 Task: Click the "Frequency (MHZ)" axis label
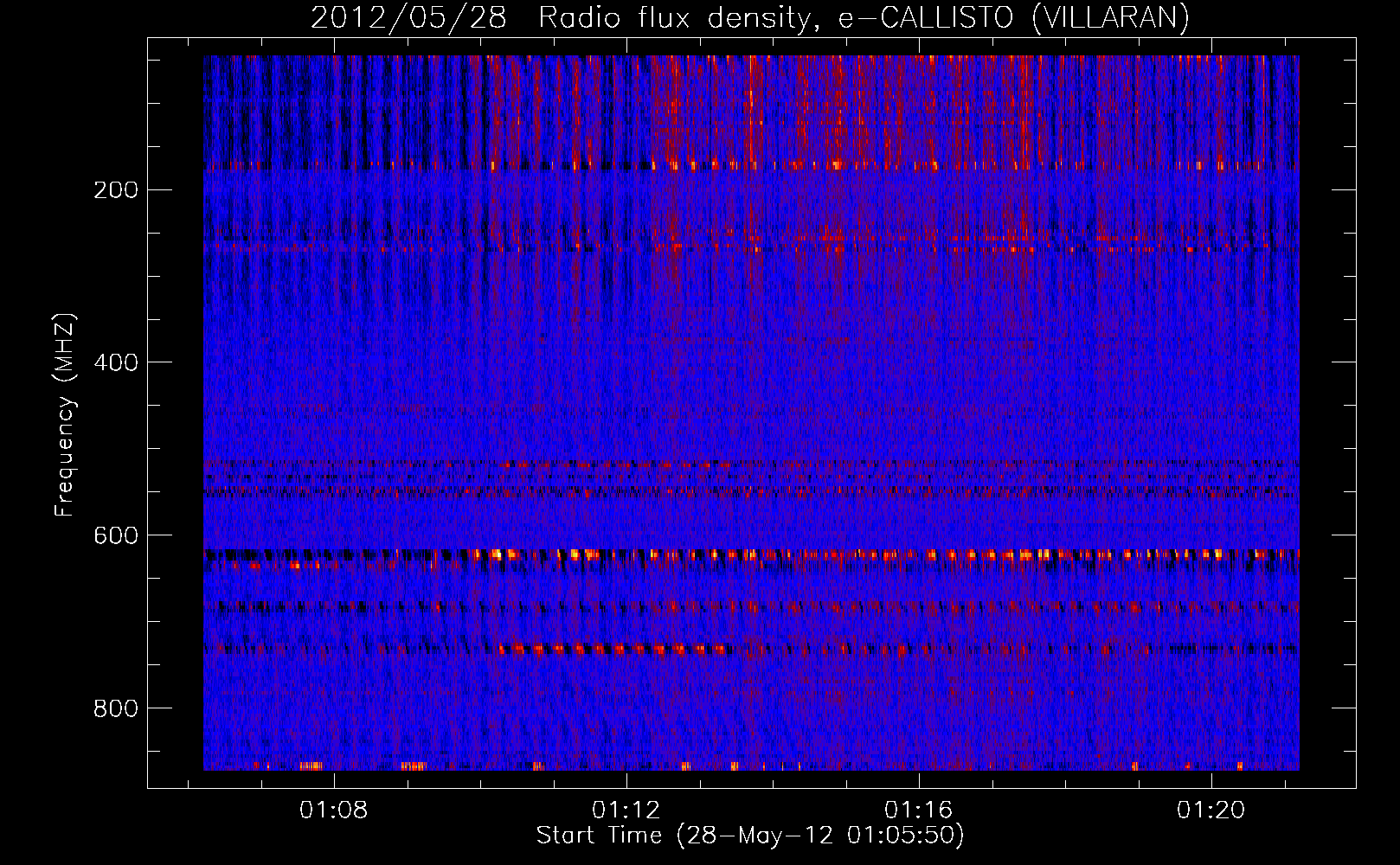(65, 415)
